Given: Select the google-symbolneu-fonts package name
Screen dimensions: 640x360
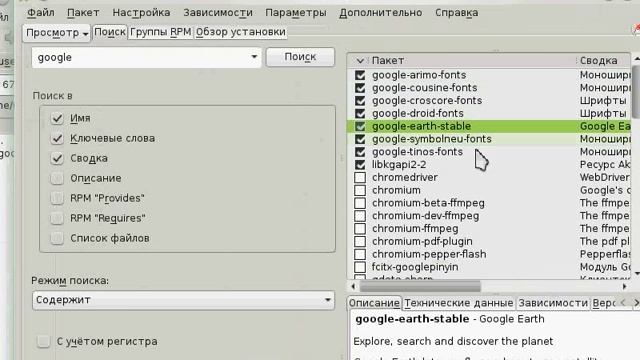Looking at the screenshot, I should pyautogui.click(x=431, y=139).
